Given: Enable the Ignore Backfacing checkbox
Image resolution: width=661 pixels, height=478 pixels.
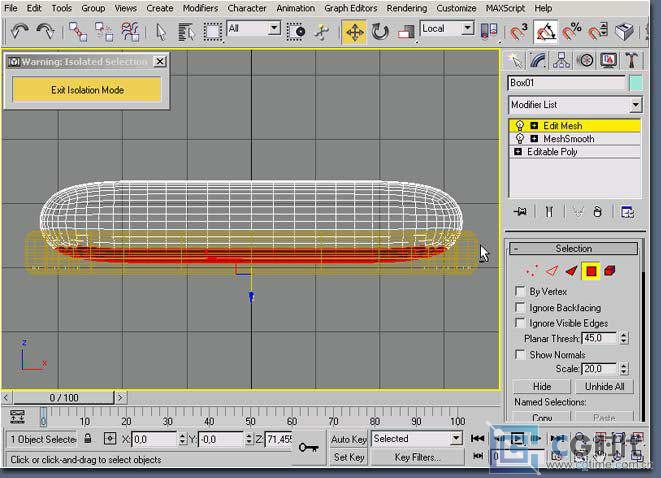Looking at the screenshot, I should (x=520, y=307).
